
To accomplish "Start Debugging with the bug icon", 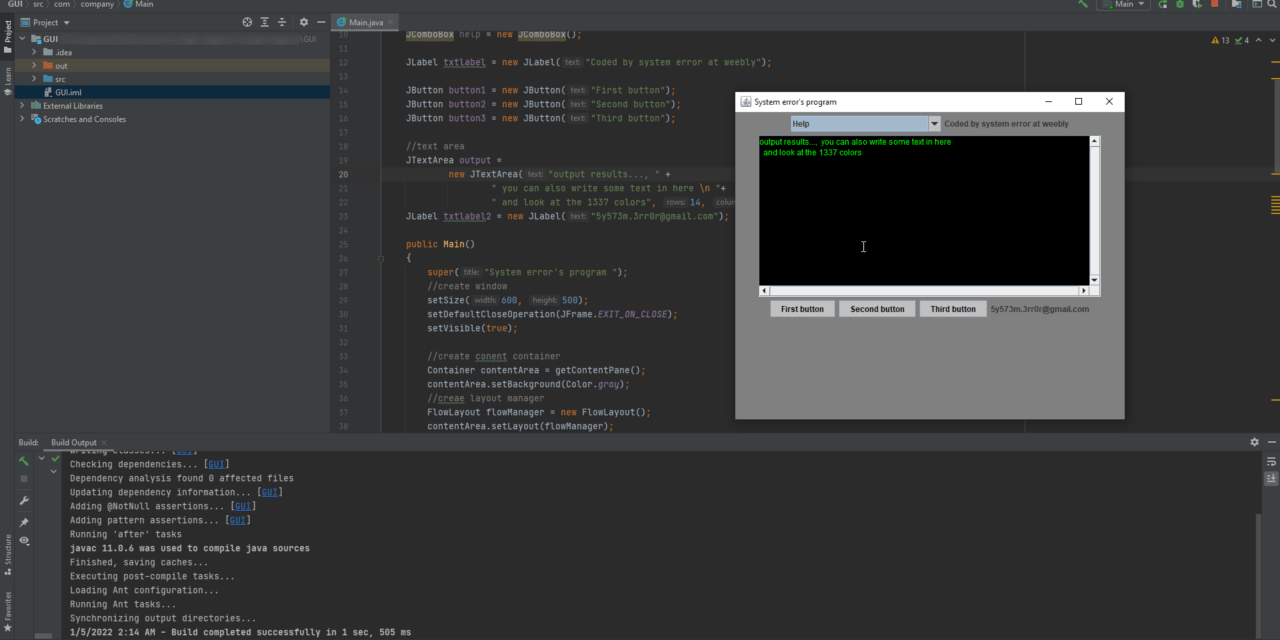I will tap(1180, 5).
